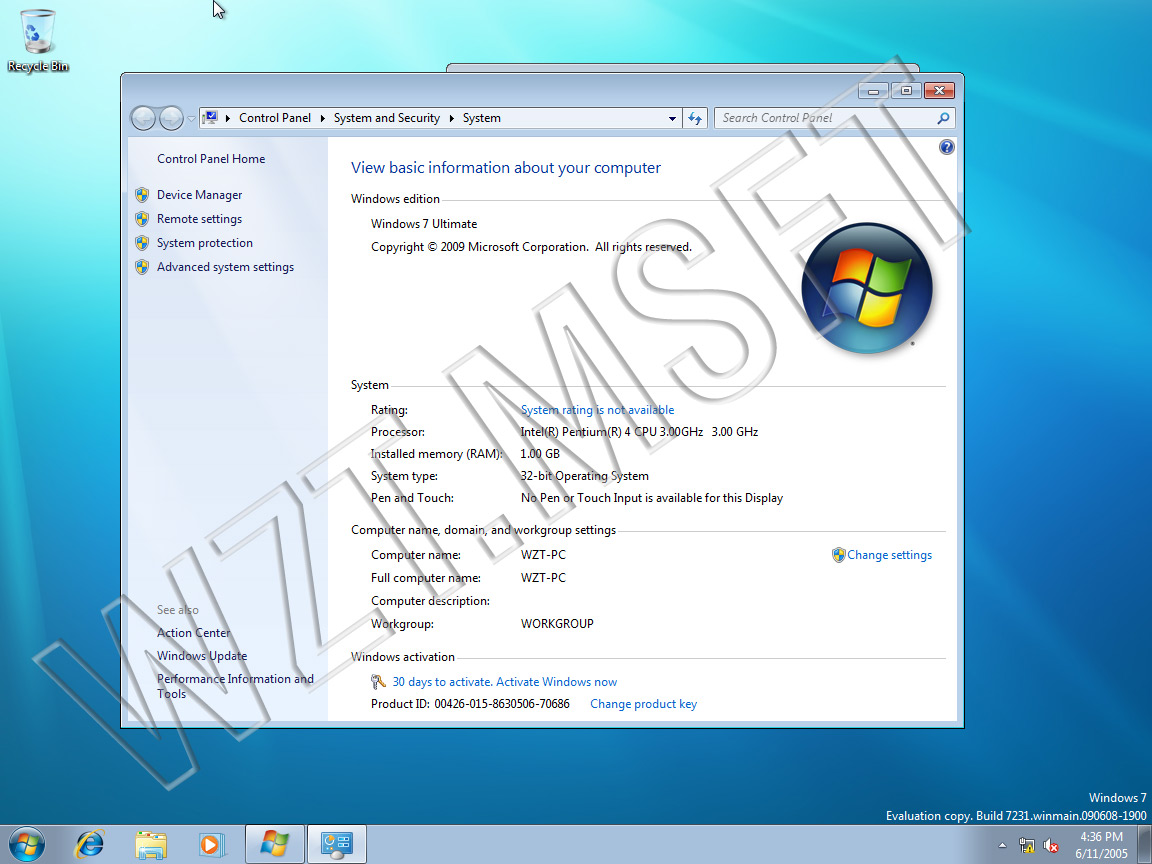1152x864 pixels.
Task: Open System protection link
Action: coord(204,243)
